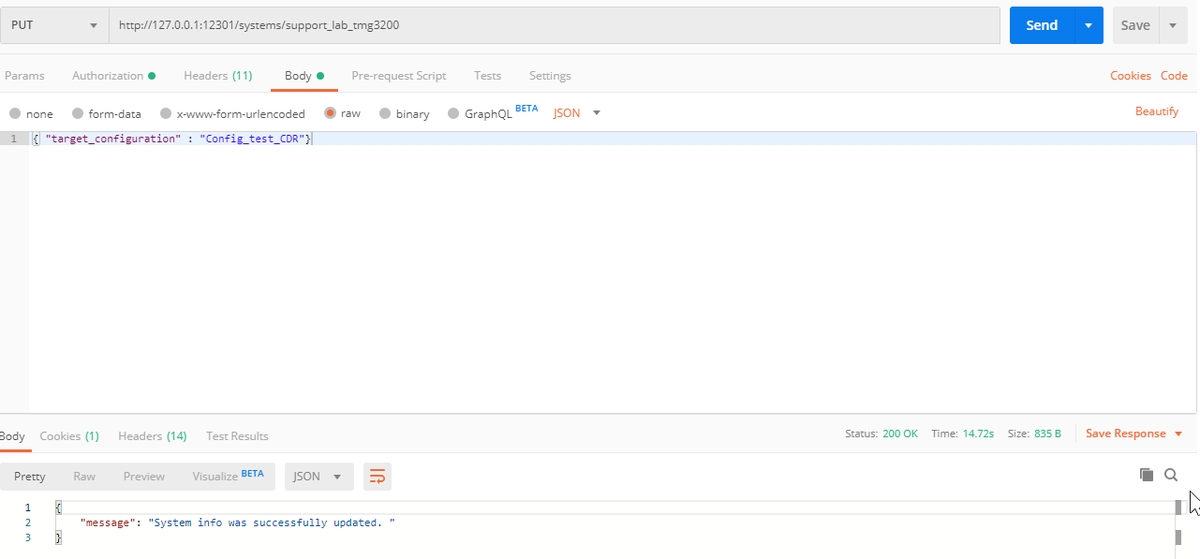Switch to the Headers (11) request tab
Image resolution: width=1200 pixels, height=559 pixels.
point(217,76)
